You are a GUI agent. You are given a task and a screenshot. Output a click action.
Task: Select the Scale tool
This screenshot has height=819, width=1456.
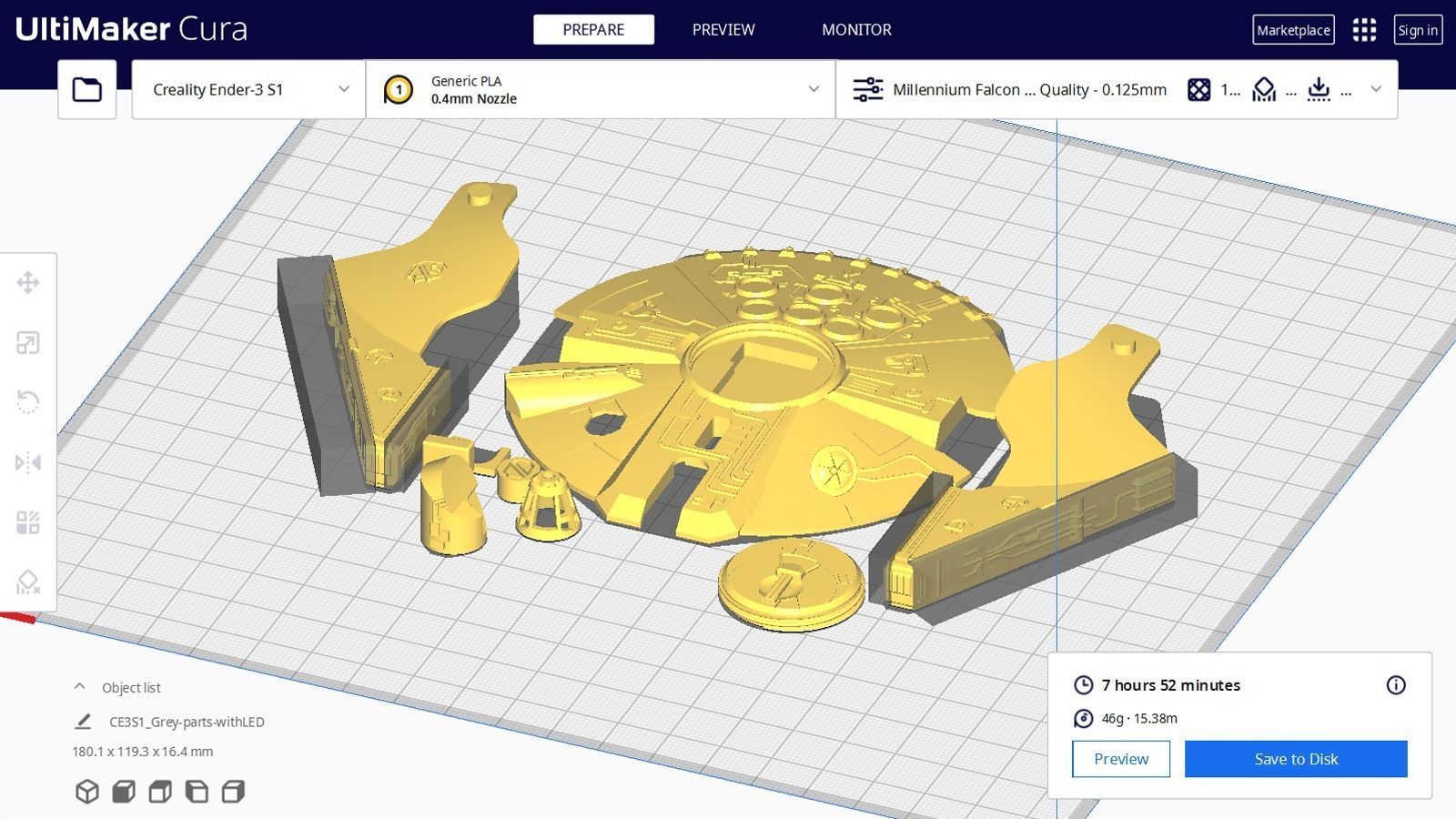(x=28, y=343)
